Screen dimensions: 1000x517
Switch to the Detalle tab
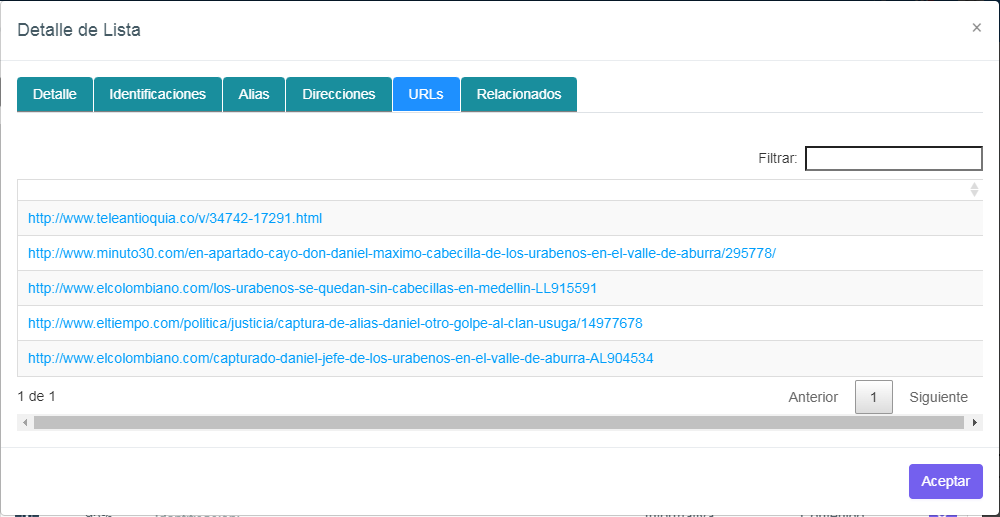pos(55,94)
